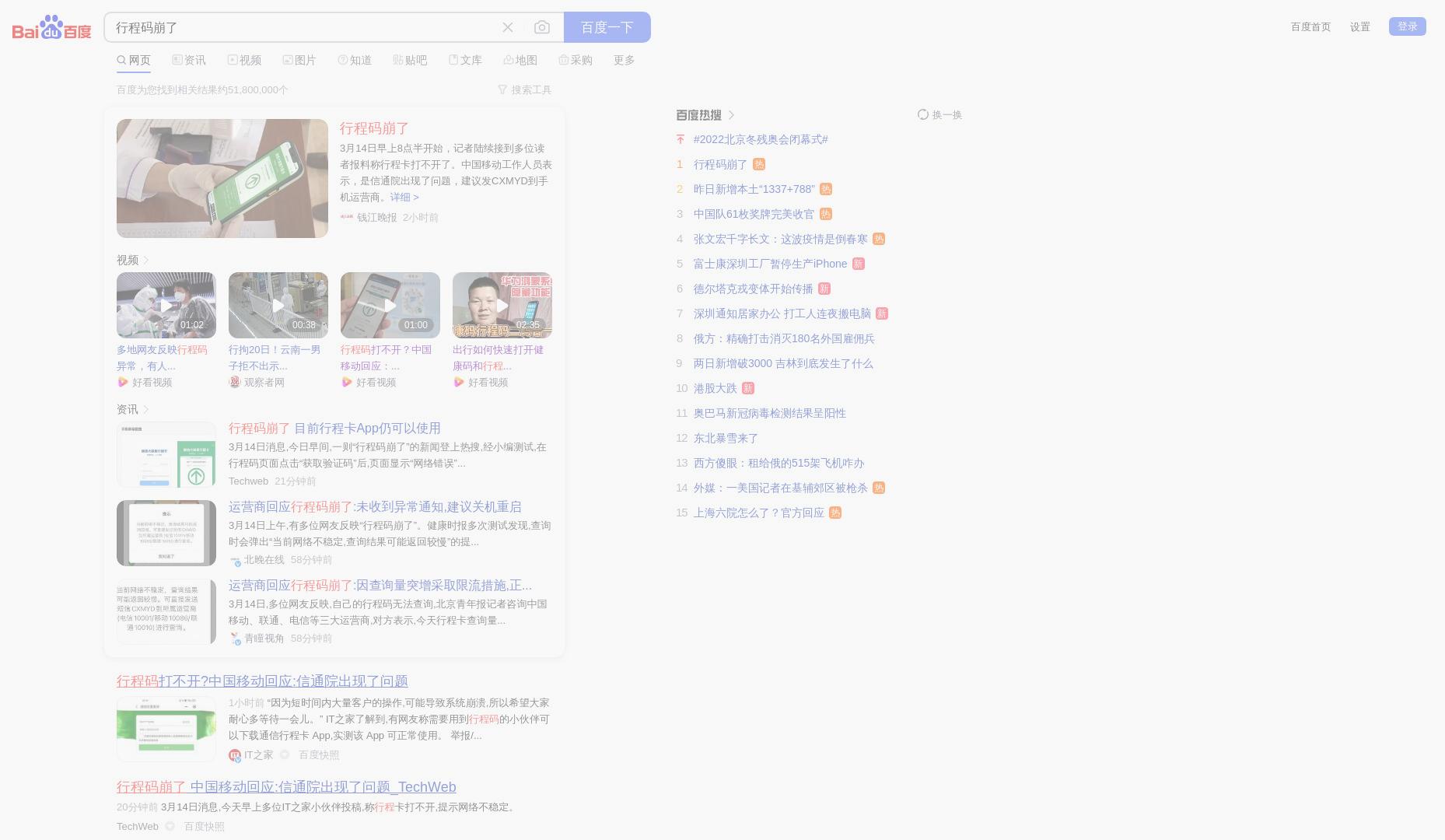Open the 更多 dropdown
Image resolution: width=1445 pixels, height=840 pixels.
tap(625, 60)
